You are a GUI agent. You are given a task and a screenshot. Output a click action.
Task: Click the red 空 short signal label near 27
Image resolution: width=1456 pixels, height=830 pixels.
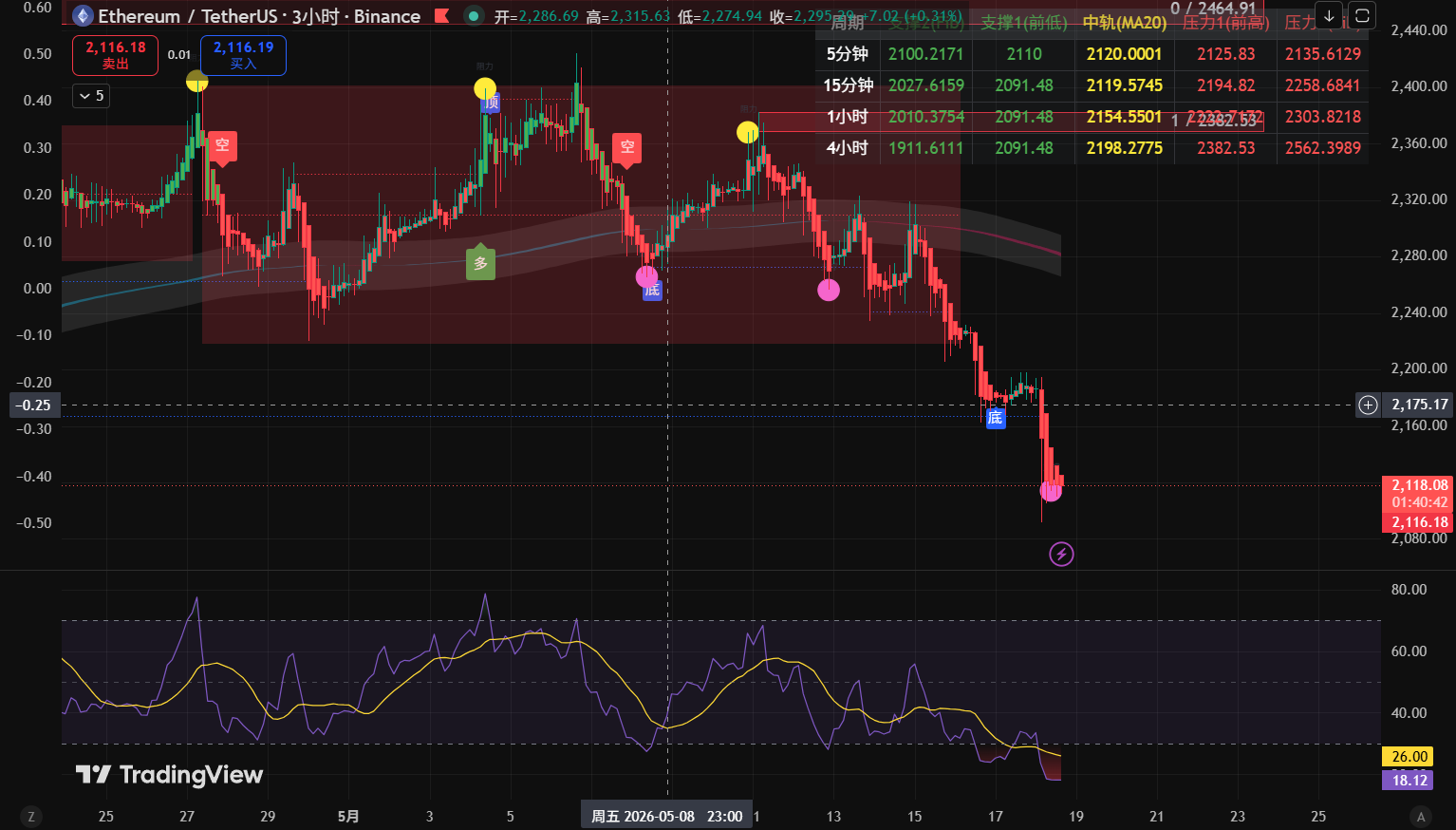pyautogui.click(x=222, y=146)
